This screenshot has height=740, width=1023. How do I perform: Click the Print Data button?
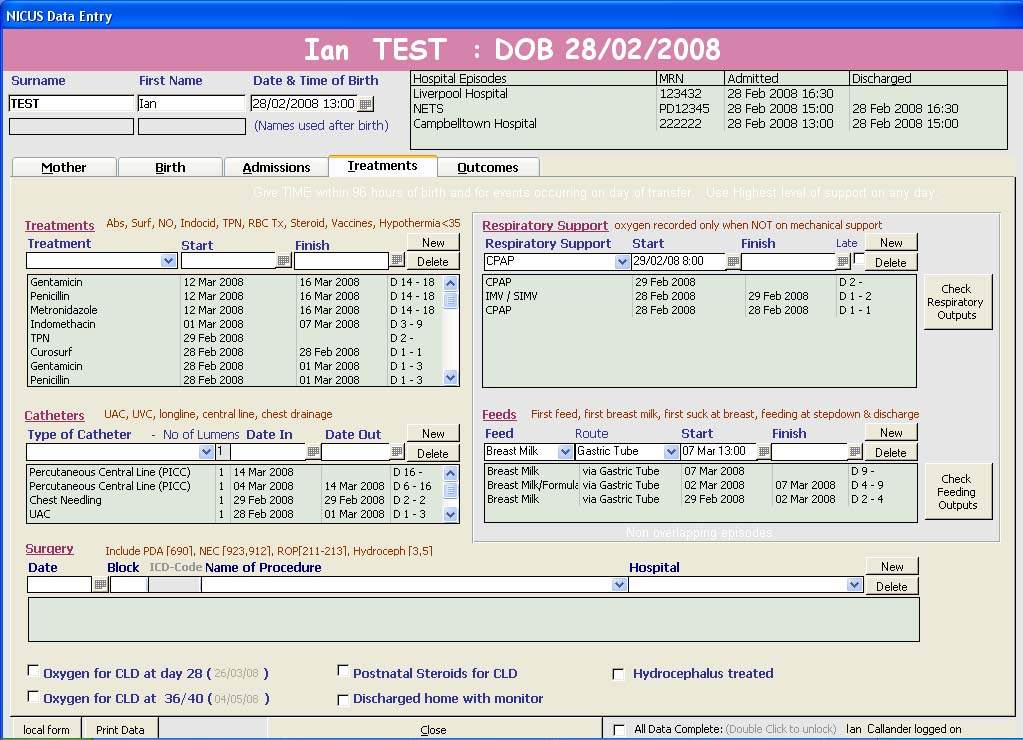pyautogui.click(x=120, y=730)
